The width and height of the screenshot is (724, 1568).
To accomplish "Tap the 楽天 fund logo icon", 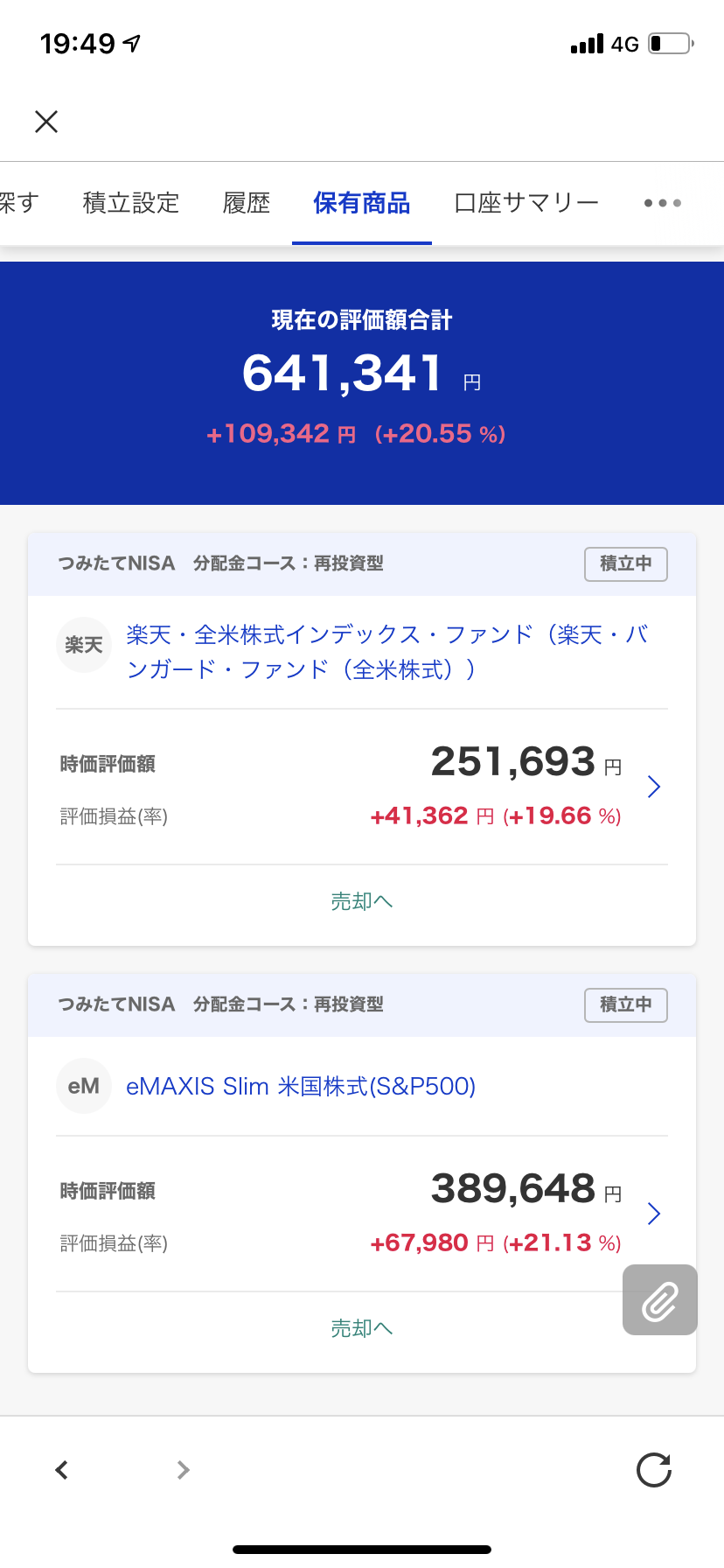I will pos(84,646).
